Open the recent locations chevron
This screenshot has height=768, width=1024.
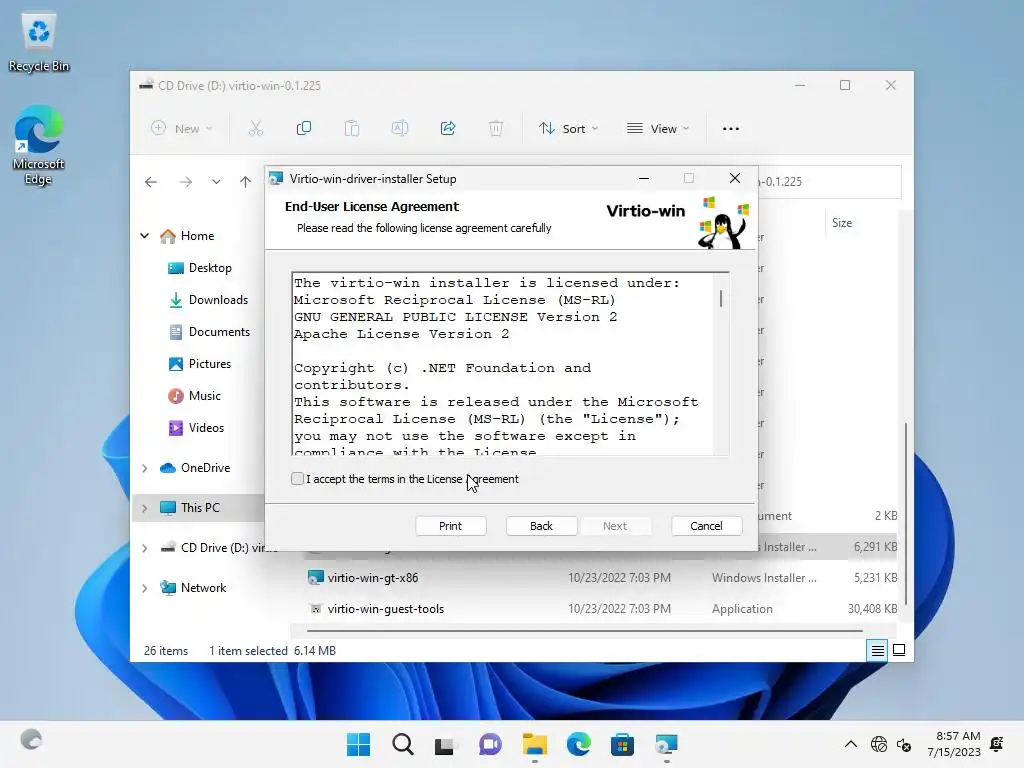click(x=216, y=182)
